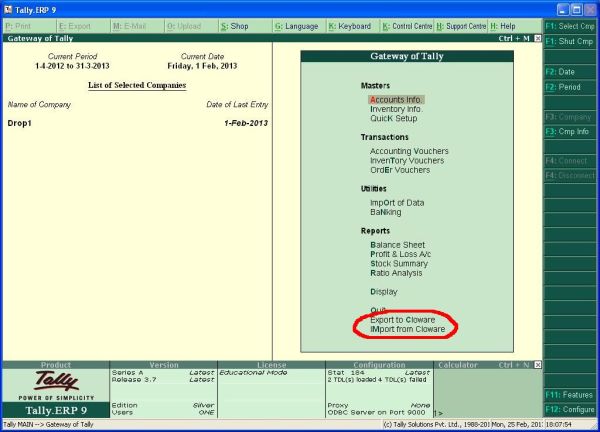Viewport: 600px width, 432px height.
Task: Select Inventory Info under Masters
Action: coord(396,109)
